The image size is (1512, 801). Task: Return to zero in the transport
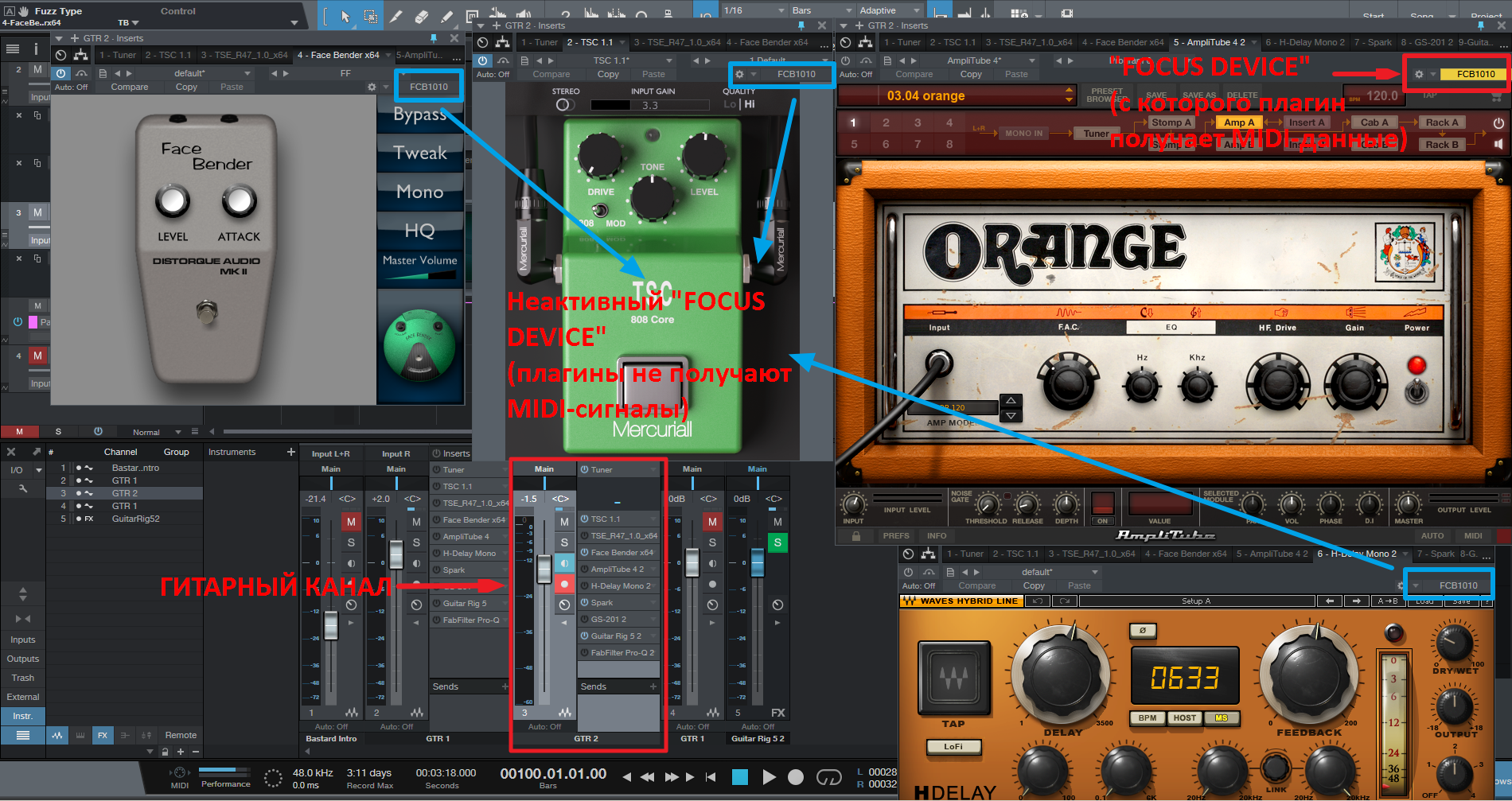tap(711, 776)
